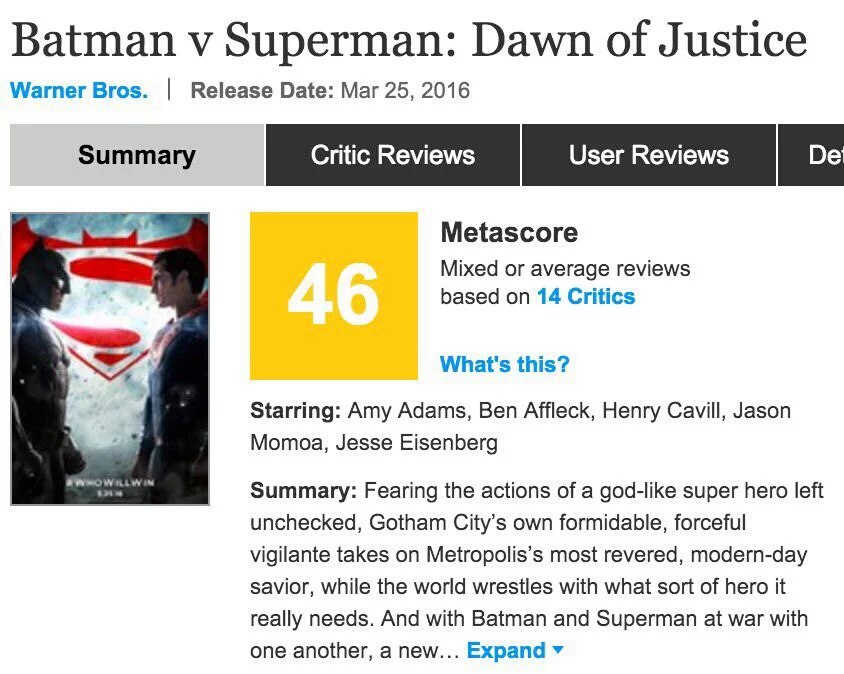Switch to the Critic Reviews tab

(393, 155)
